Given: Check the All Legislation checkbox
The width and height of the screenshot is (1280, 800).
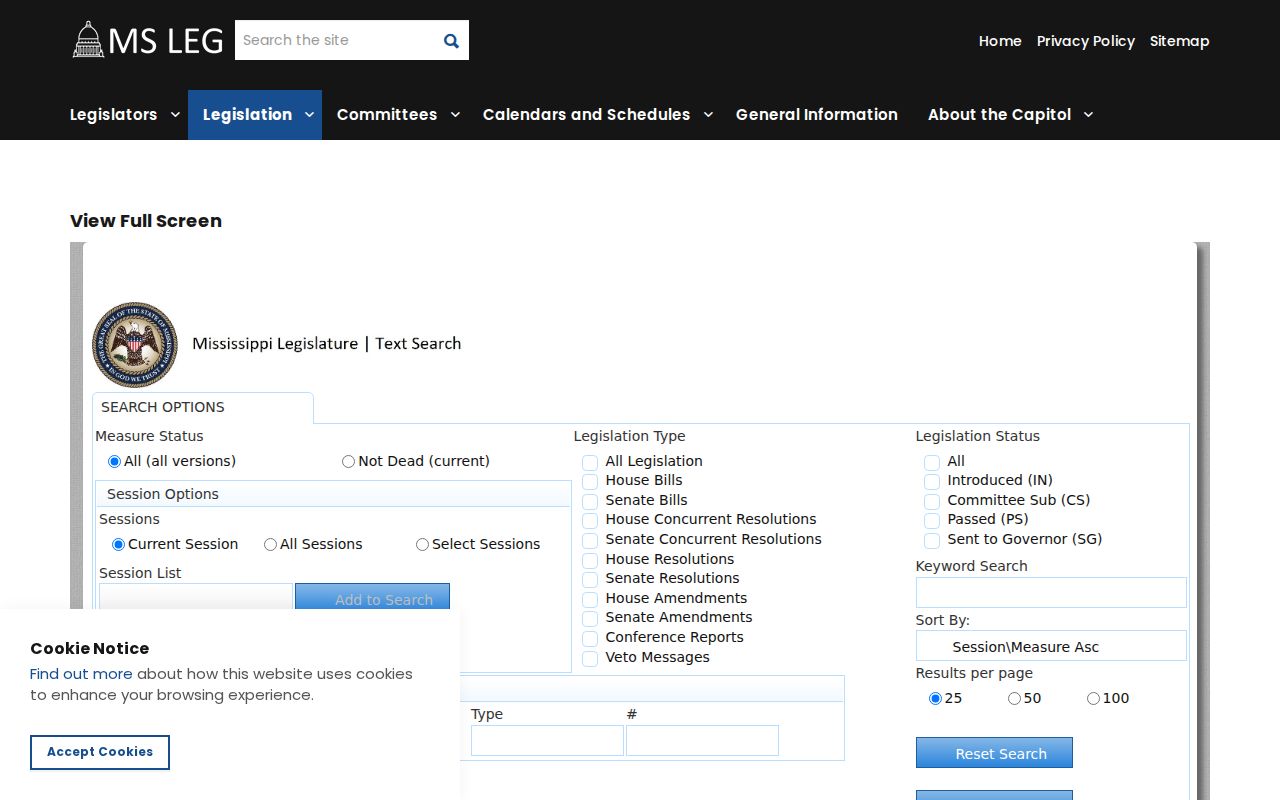Looking at the screenshot, I should coord(590,462).
